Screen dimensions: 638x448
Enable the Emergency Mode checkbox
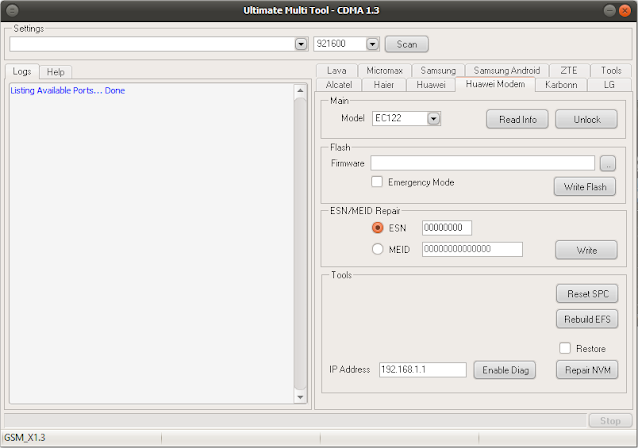pyautogui.click(x=377, y=181)
